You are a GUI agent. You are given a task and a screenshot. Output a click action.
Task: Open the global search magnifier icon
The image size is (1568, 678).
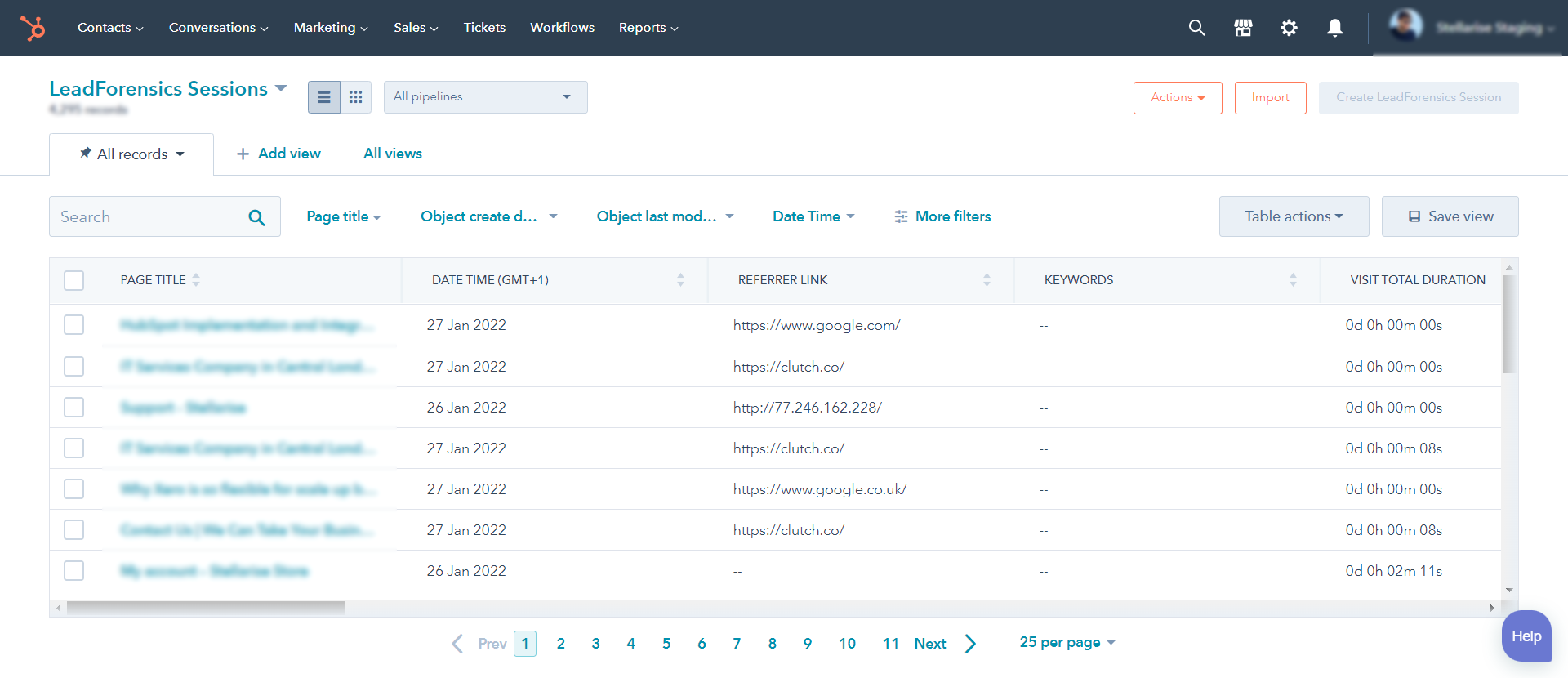coord(1196,28)
